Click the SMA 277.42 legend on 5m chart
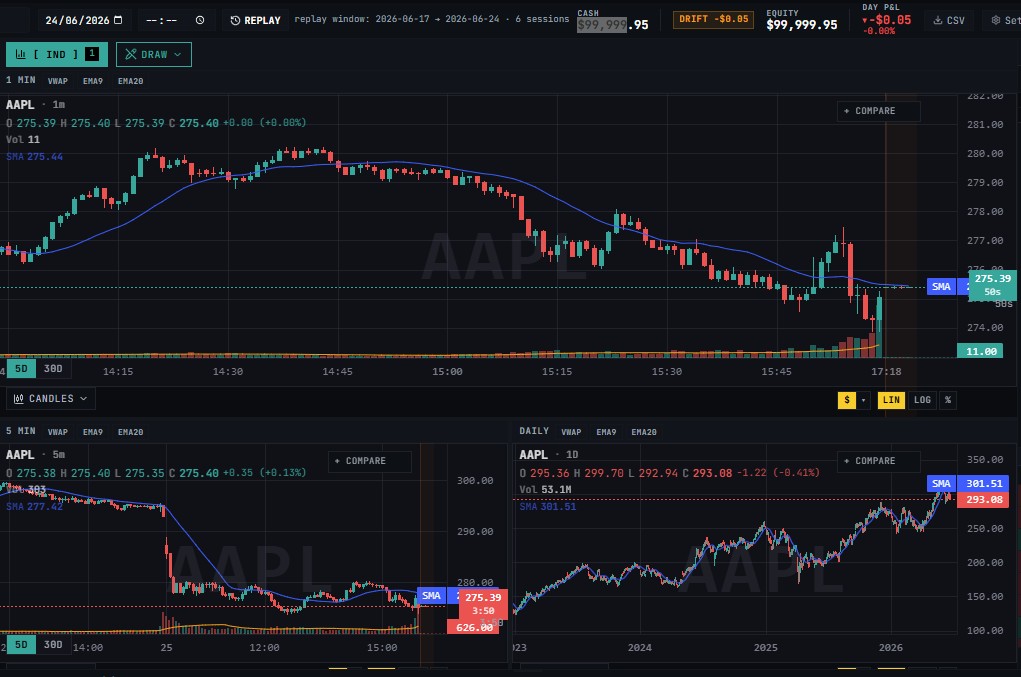 [x=35, y=506]
